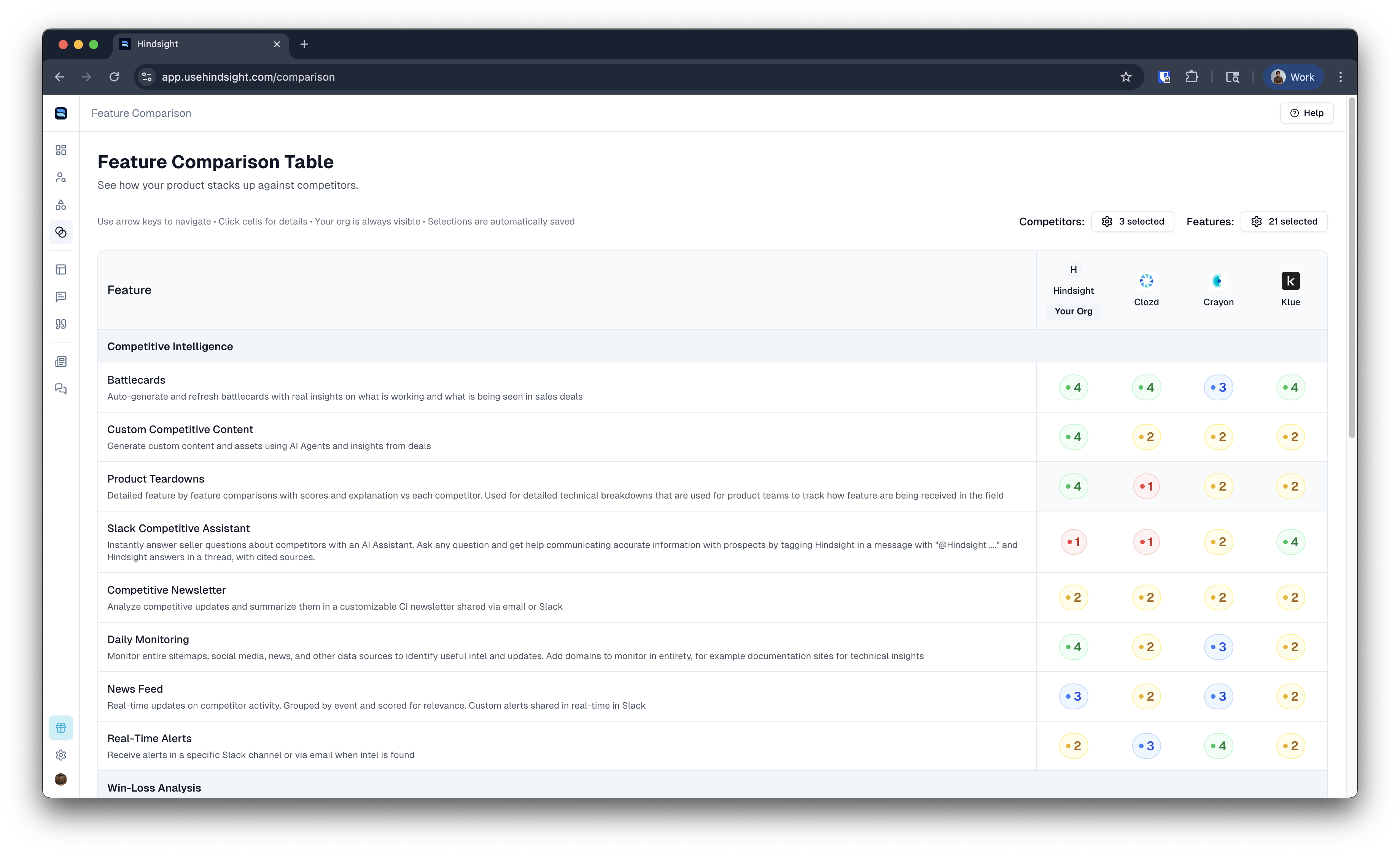The width and height of the screenshot is (1400, 854).
Task: Click the tab search media icon in toolbar
Action: pyautogui.click(x=1232, y=77)
